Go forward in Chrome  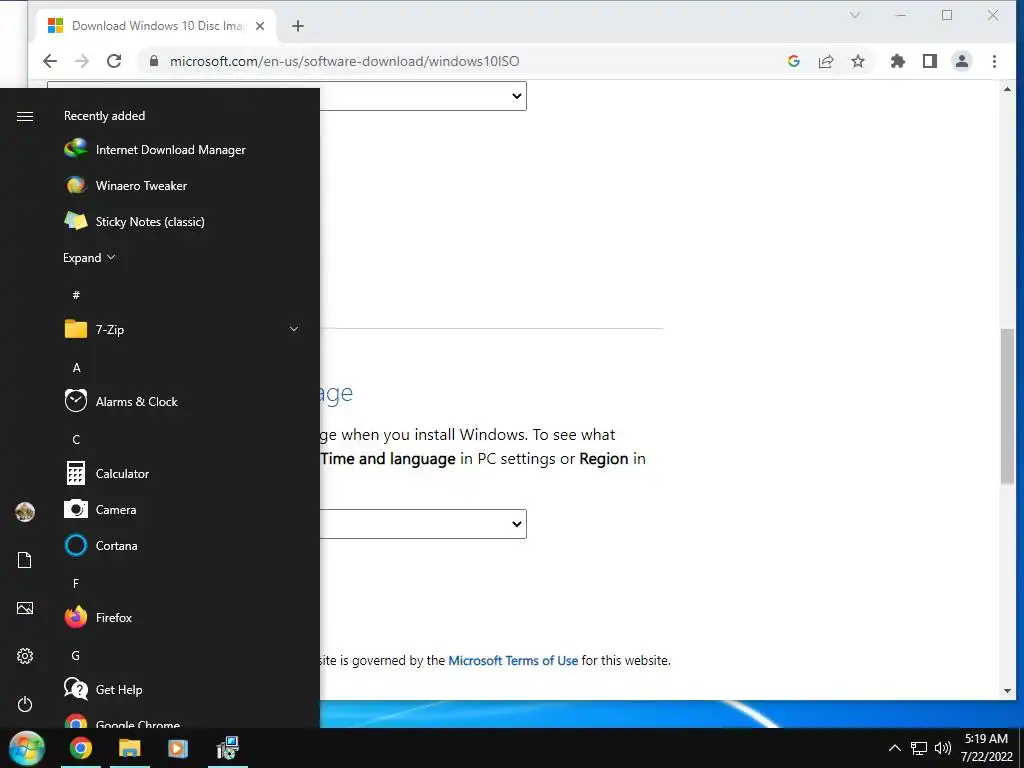pos(82,61)
